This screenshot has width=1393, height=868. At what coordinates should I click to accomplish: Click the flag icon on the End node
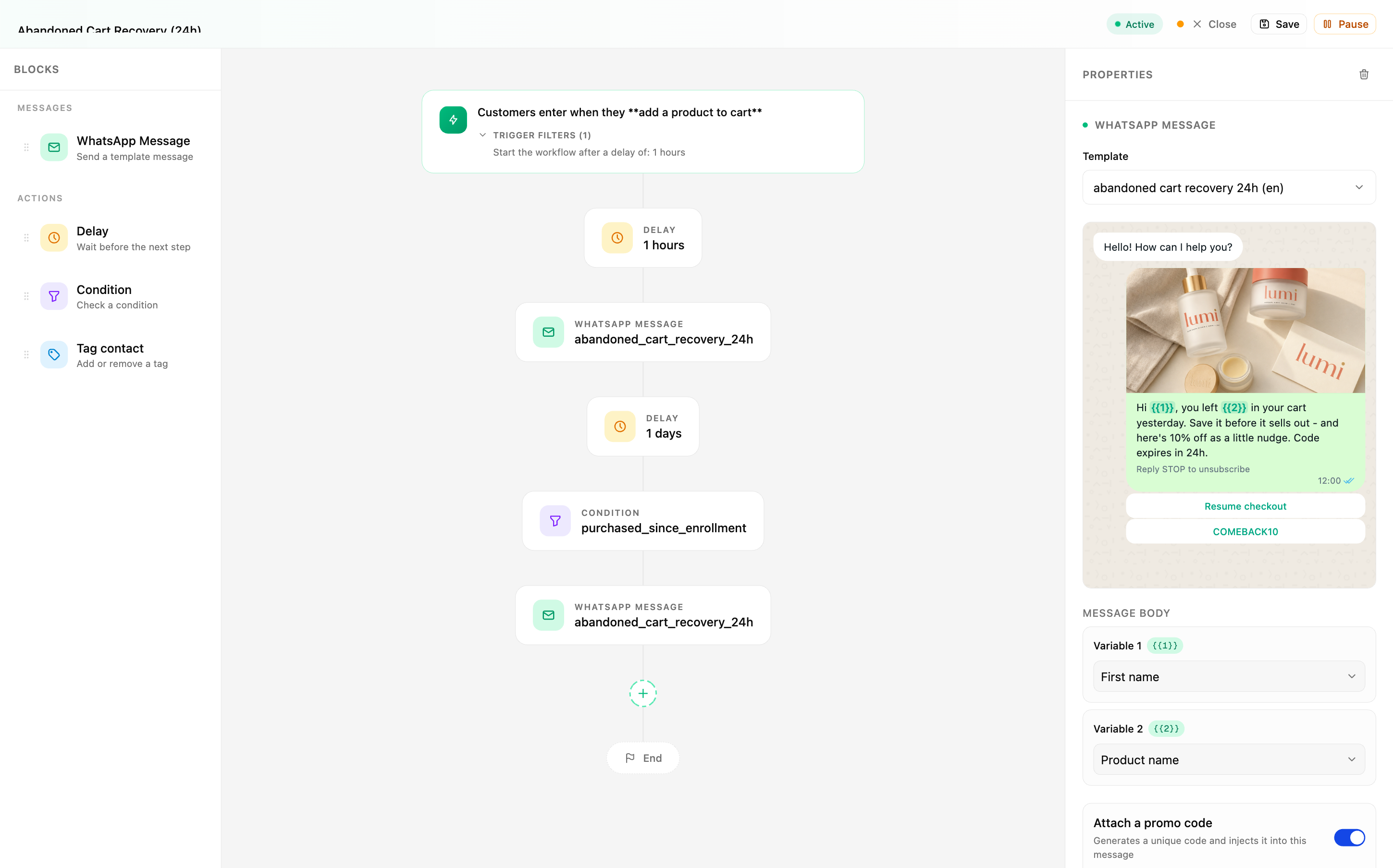[630, 758]
